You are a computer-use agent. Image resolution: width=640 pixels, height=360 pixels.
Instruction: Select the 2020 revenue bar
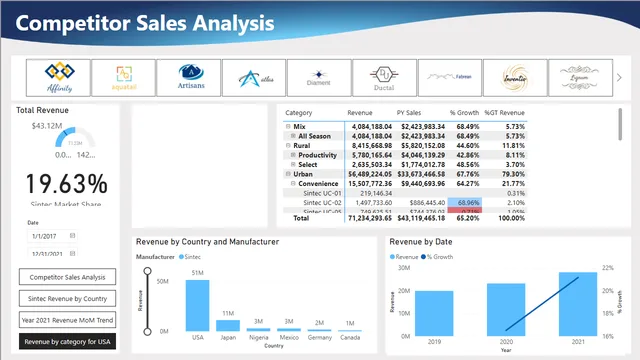[506, 309]
